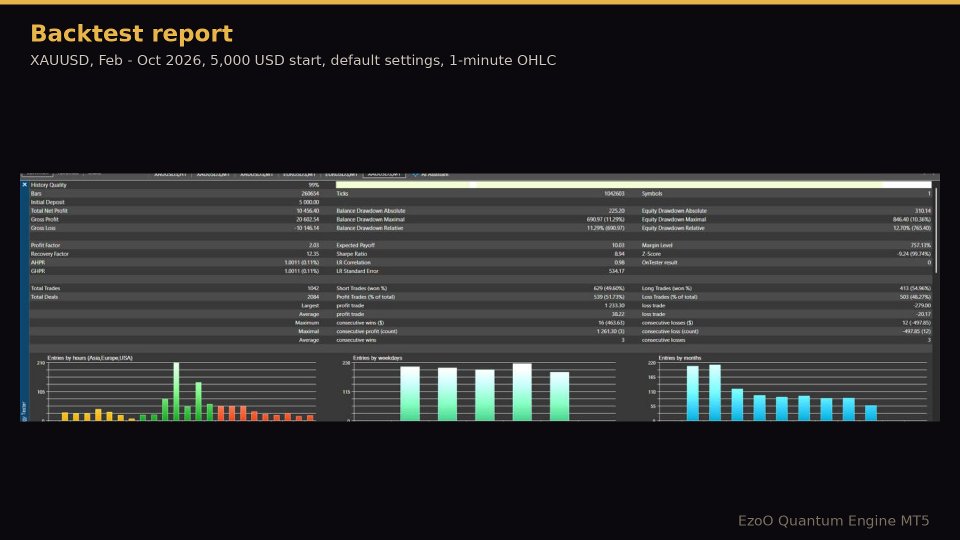Select the 'Margin Level' label

tap(657, 245)
